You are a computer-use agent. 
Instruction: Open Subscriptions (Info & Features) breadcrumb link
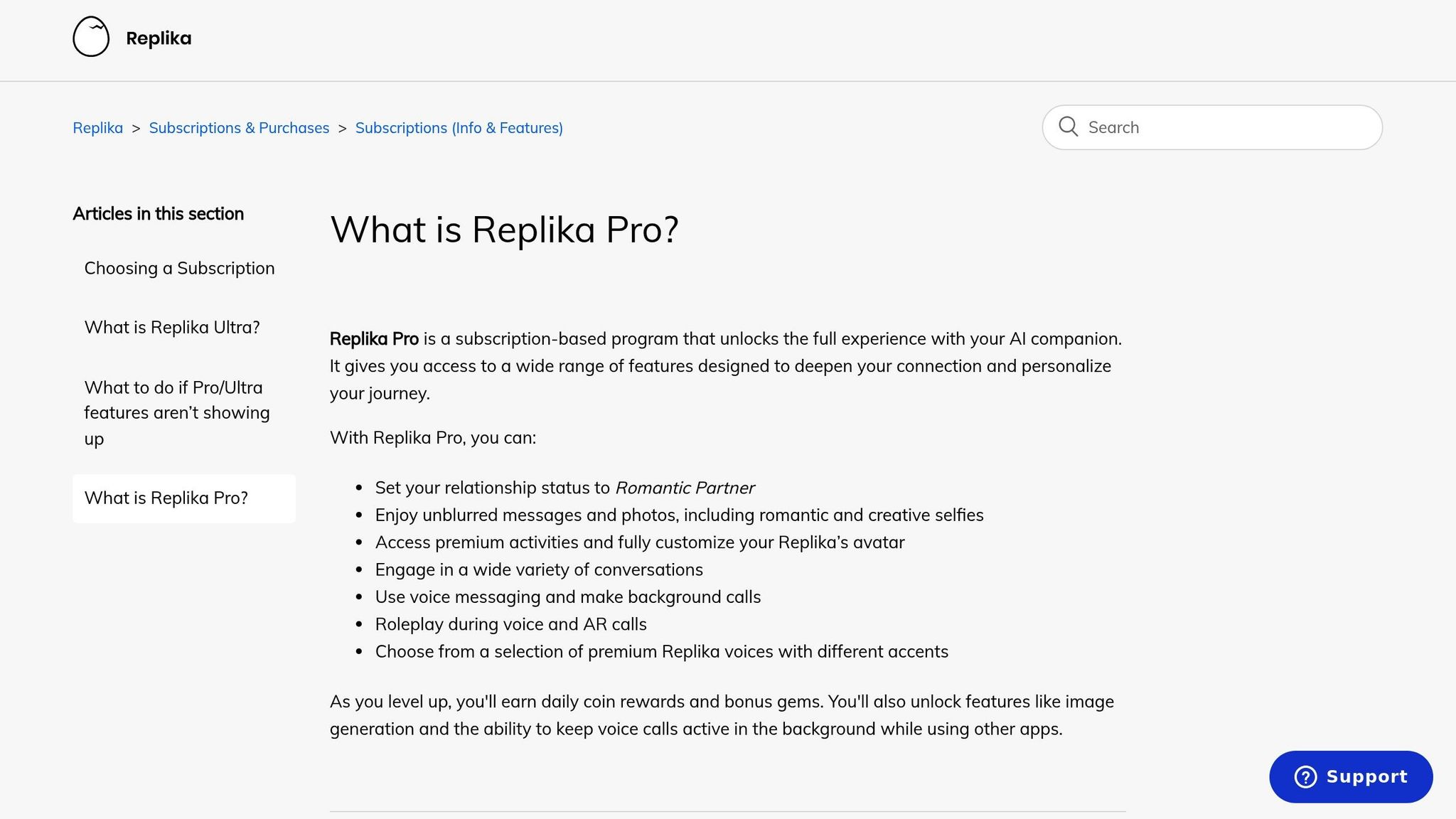(459, 127)
